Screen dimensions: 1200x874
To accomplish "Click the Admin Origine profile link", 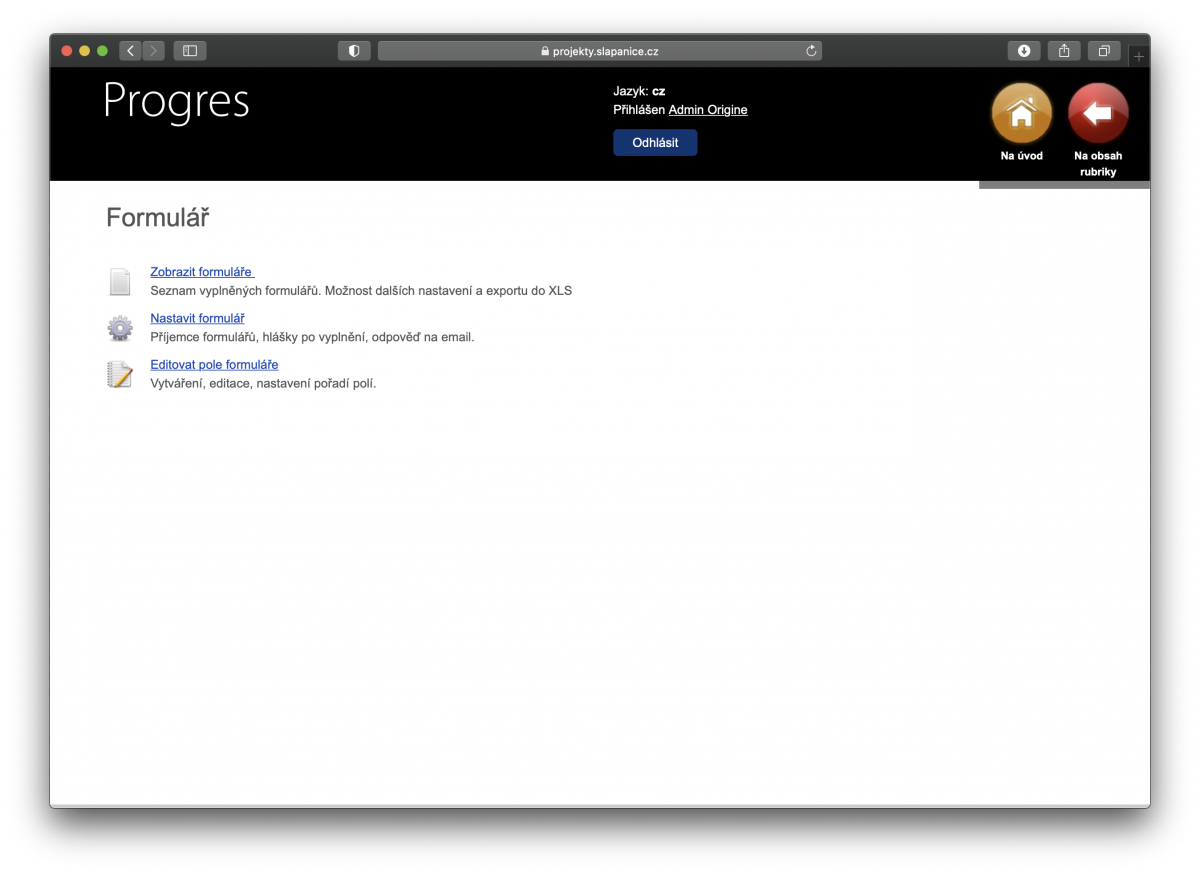I will point(708,110).
